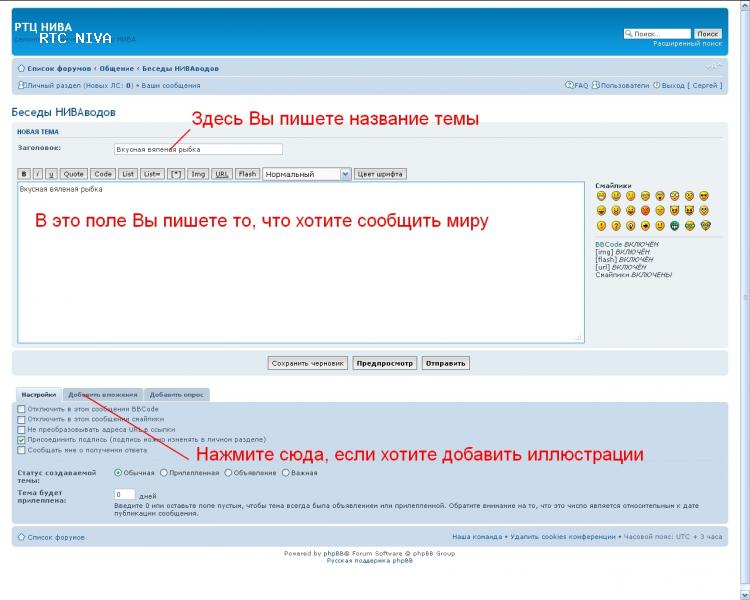Apply bold with the B button
The height and width of the screenshot is (600, 750).
pos(24,174)
